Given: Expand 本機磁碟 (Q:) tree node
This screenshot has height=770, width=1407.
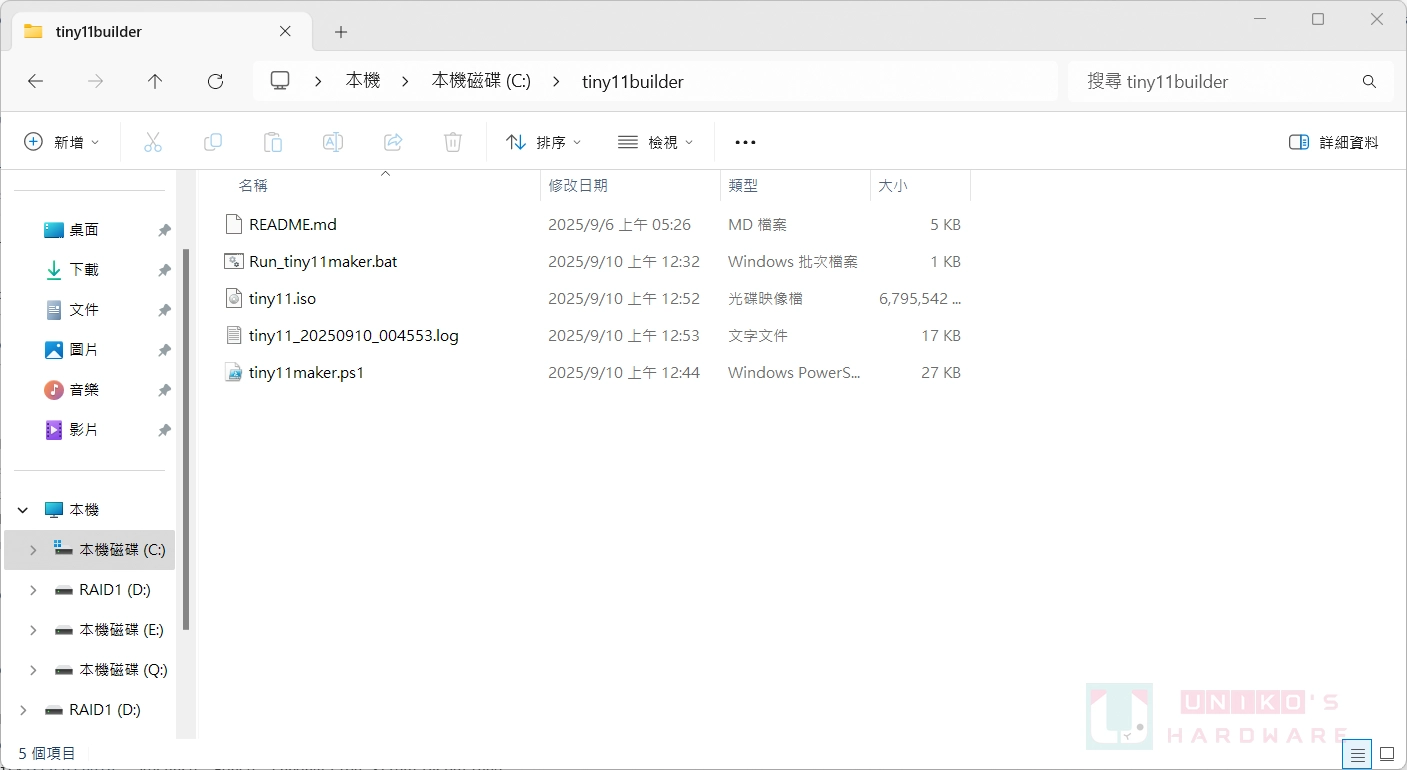Looking at the screenshot, I should [x=33, y=670].
